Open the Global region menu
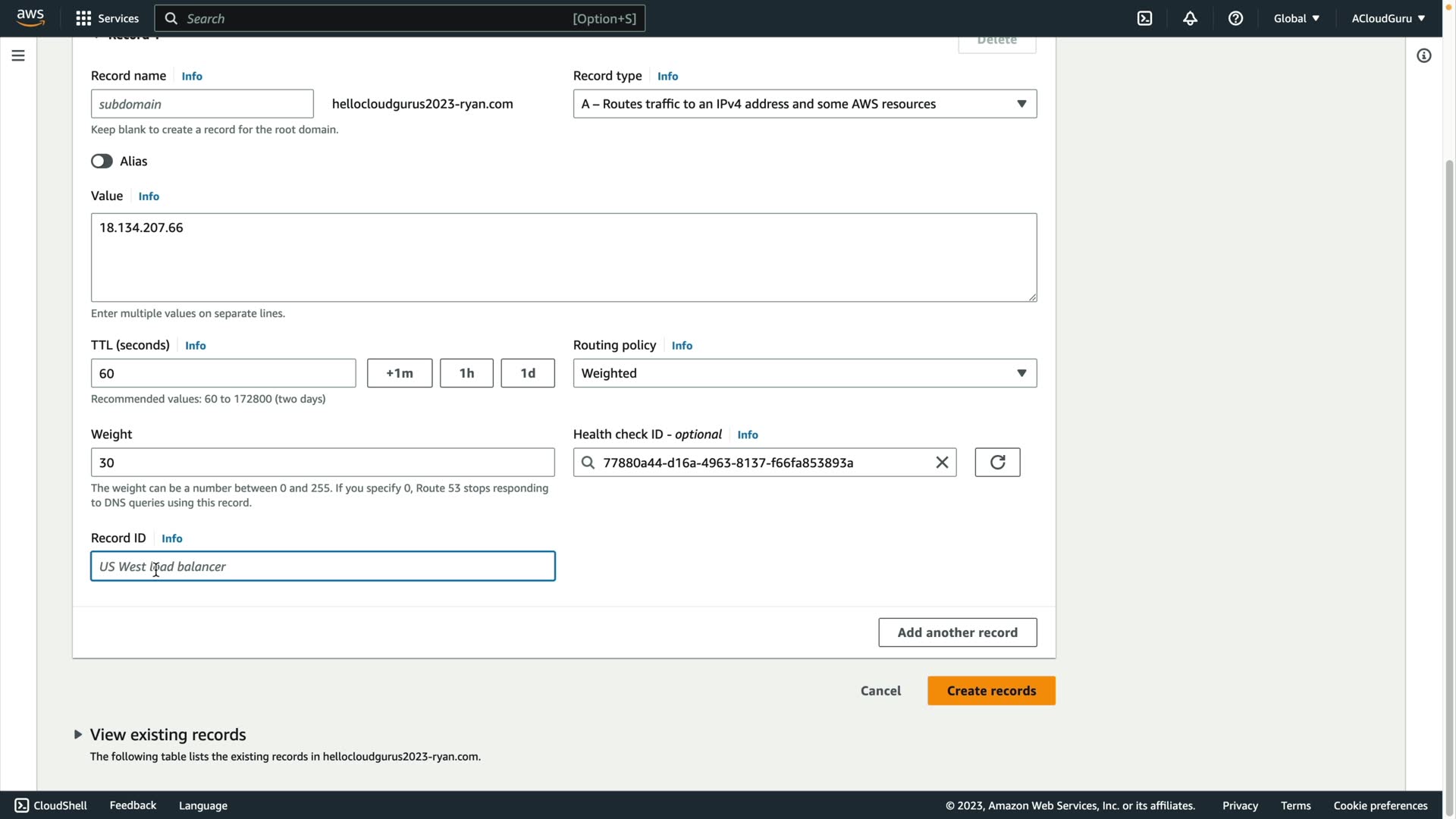The image size is (1456, 819). coord(1296,18)
